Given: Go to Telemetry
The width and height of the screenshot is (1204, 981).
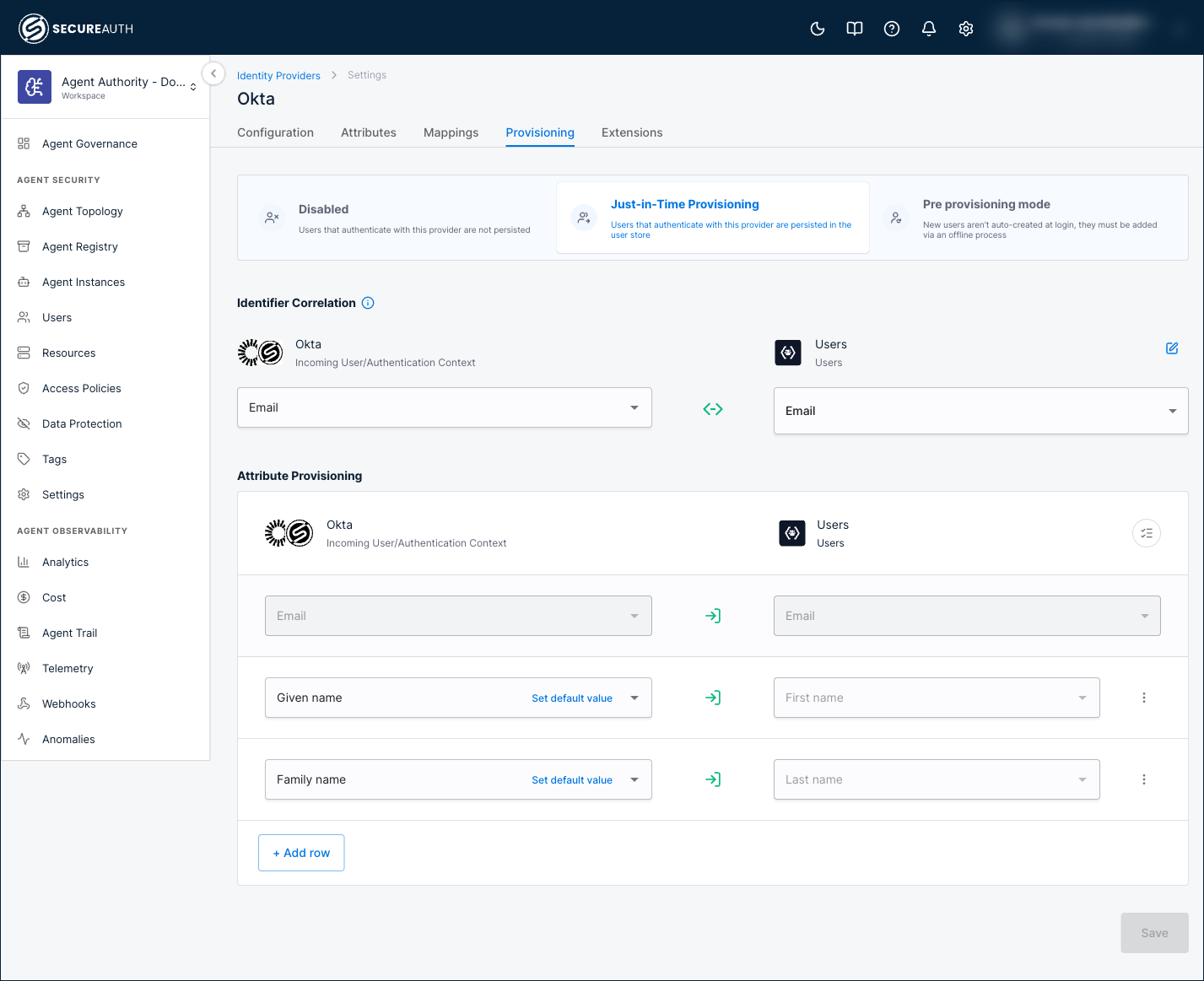Looking at the screenshot, I should [67, 668].
